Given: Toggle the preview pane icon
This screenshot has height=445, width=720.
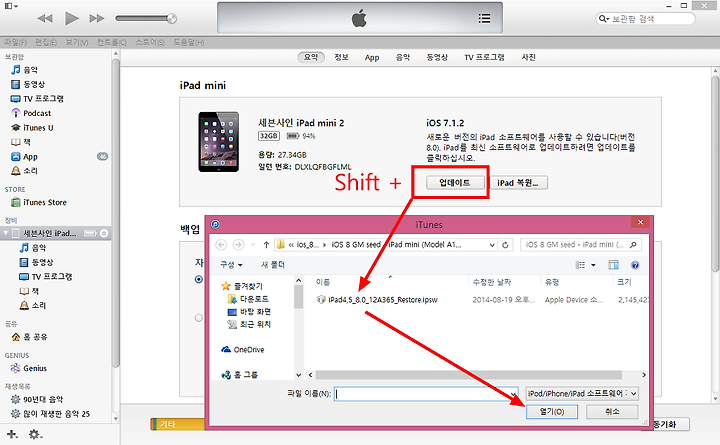Looking at the screenshot, I should point(613,265).
